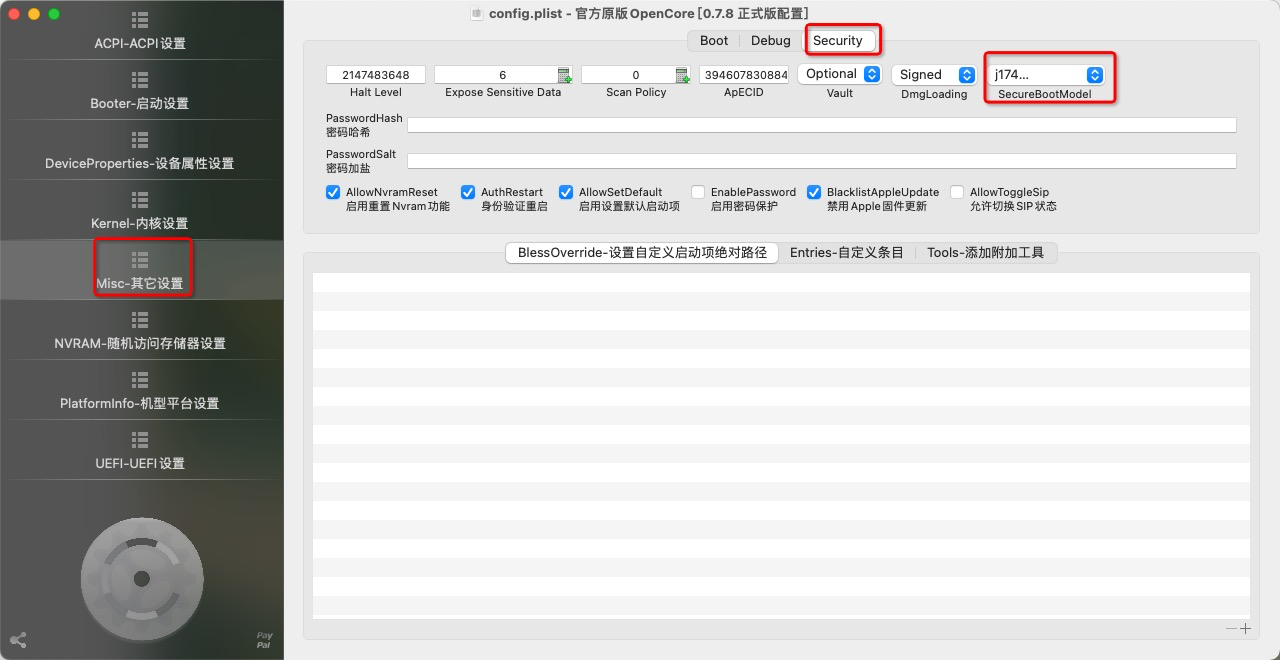This screenshot has height=660, width=1280.
Task: Add a new row with plus button
Action: (x=1245, y=629)
